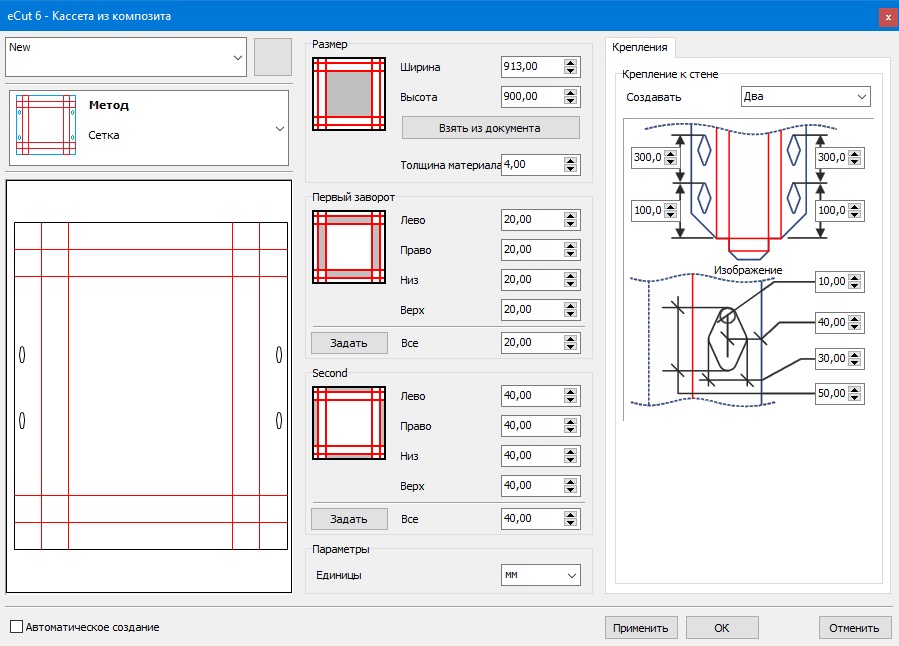Increase Первый заворот Все value

[x=570, y=338]
